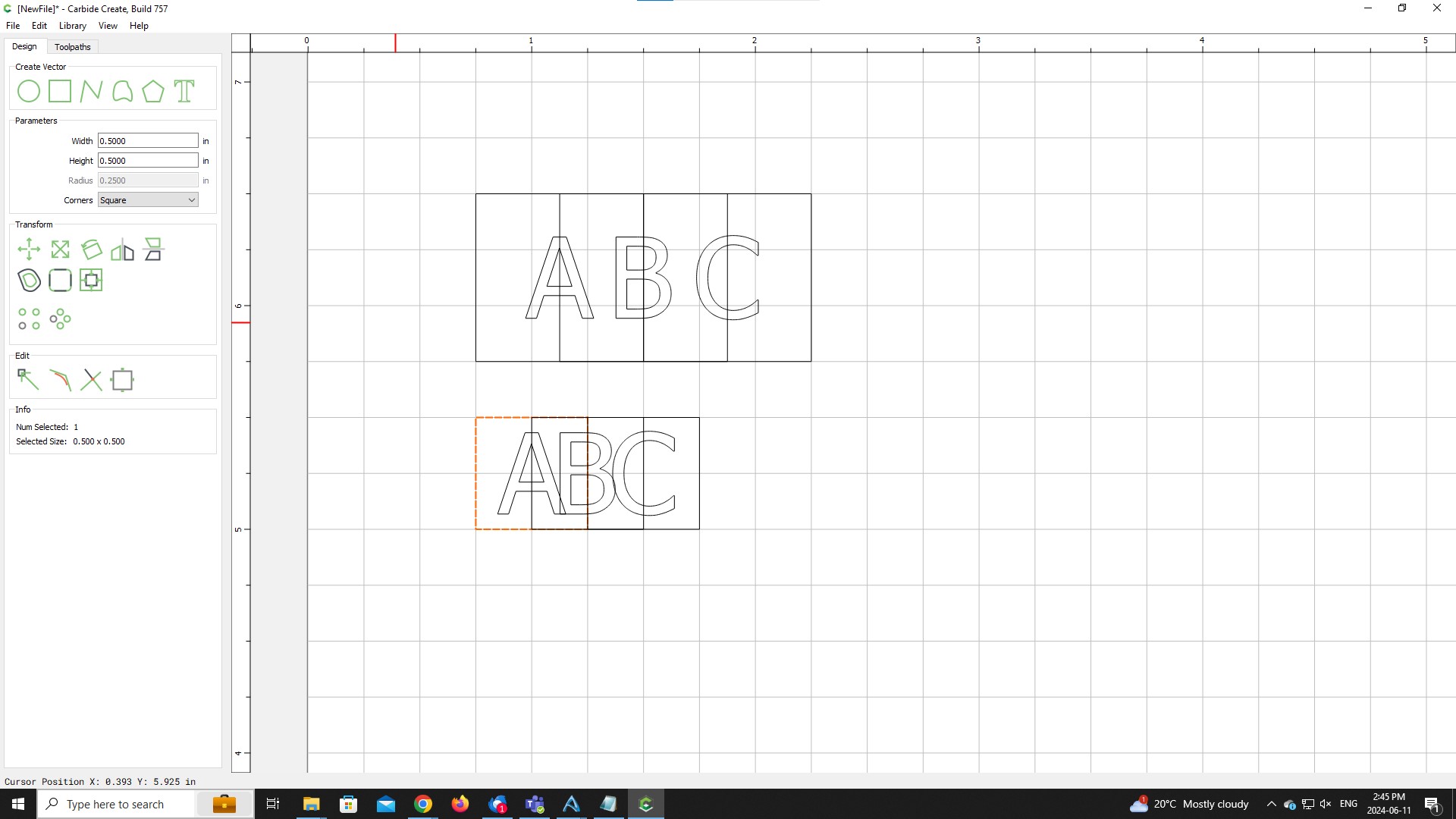Open the clock showing 2:45 PM
The image size is (1456, 819).
[1389, 804]
